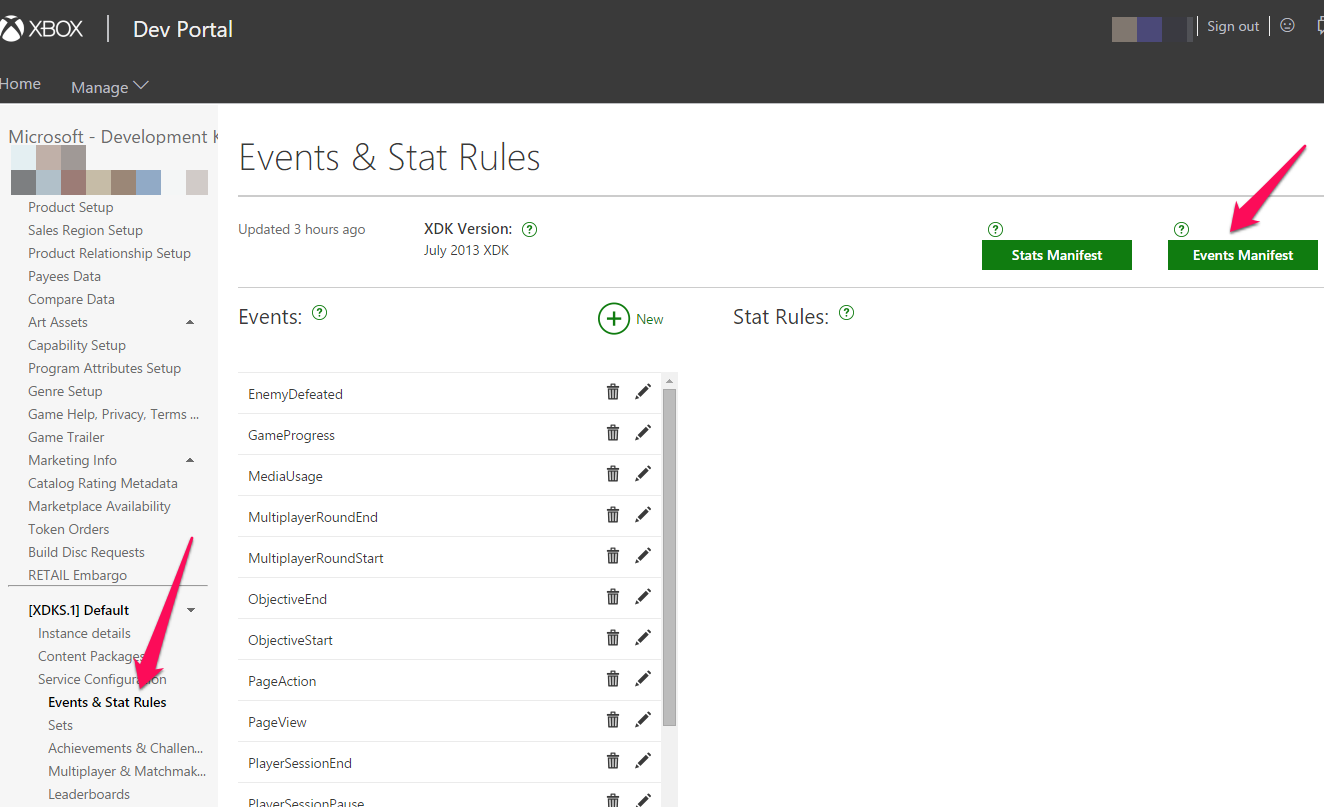Open Product Relationship Setup
The image size is (1324, 807).
point(110,253)
